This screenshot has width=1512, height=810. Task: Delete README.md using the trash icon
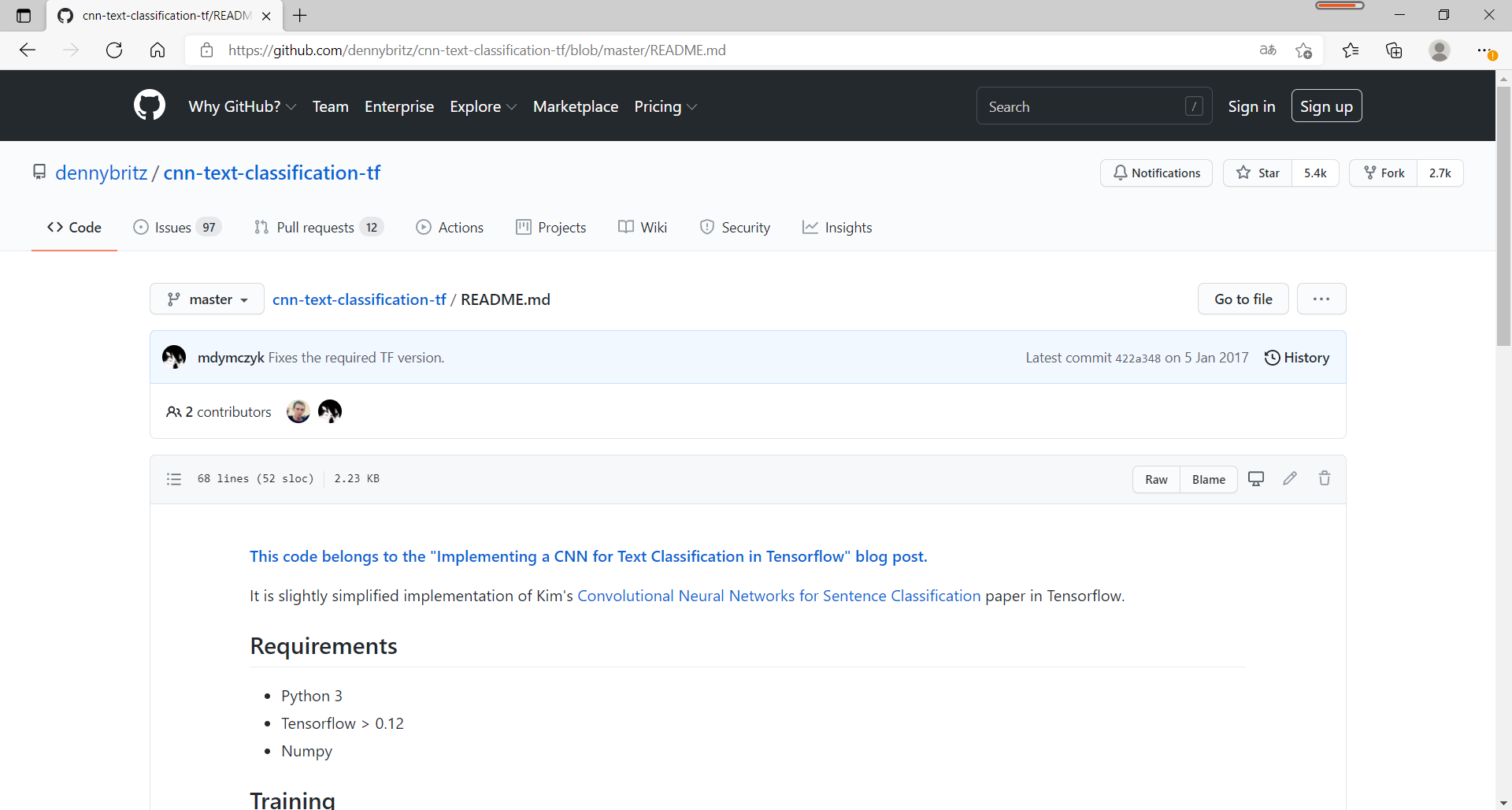(1325, 478)
